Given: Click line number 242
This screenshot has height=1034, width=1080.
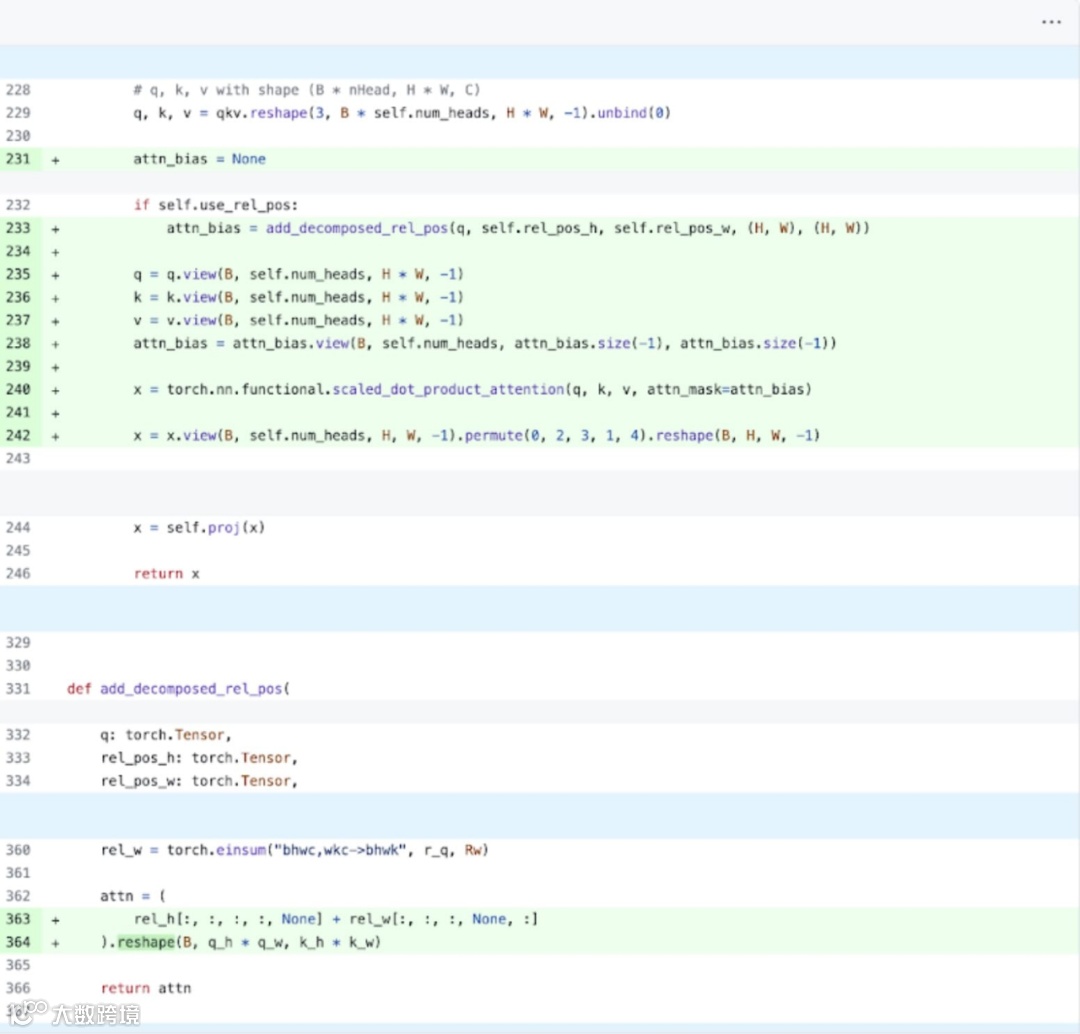Looking at the screenshot, I should coord(18,435).
